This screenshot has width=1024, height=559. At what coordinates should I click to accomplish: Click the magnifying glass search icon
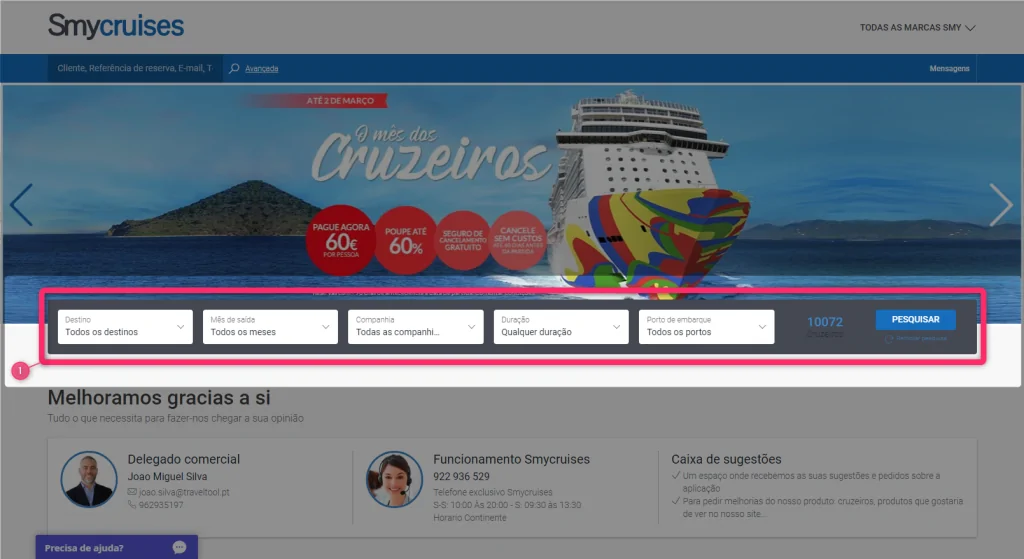coord(234,69)
